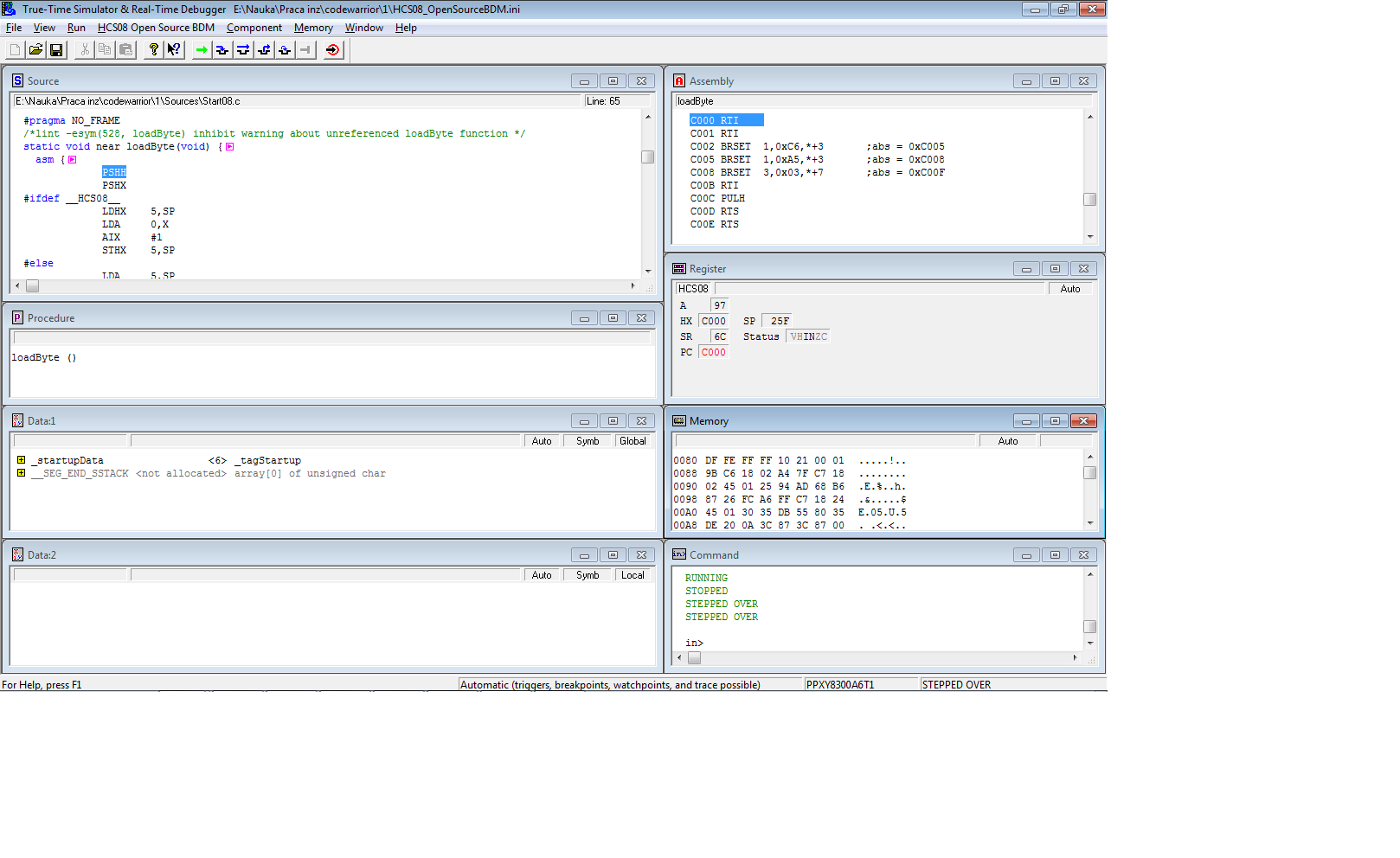Viewport: 1400px width, 858px height.
Task: Click the Assembly window title icon
Action: click(679, 80)
